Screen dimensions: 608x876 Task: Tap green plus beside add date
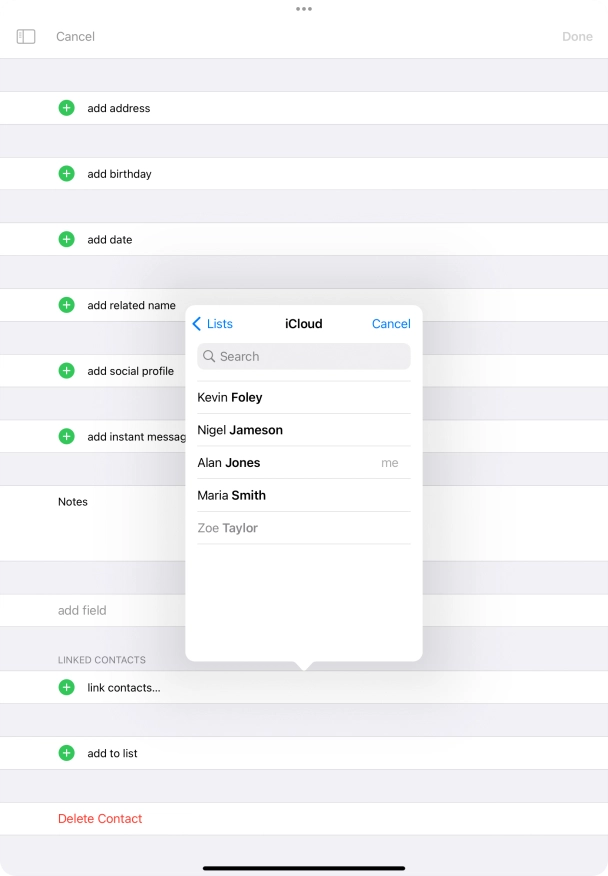point(66,239)
